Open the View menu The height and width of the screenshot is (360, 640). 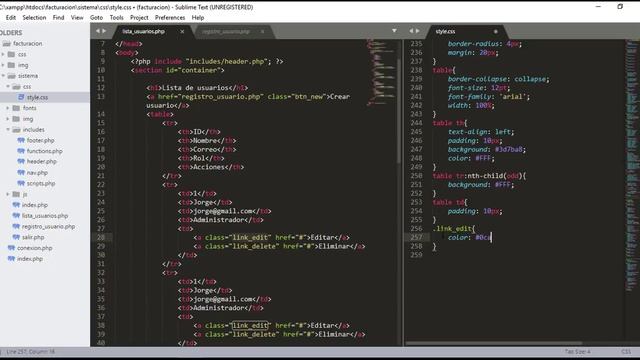[77, 18]
